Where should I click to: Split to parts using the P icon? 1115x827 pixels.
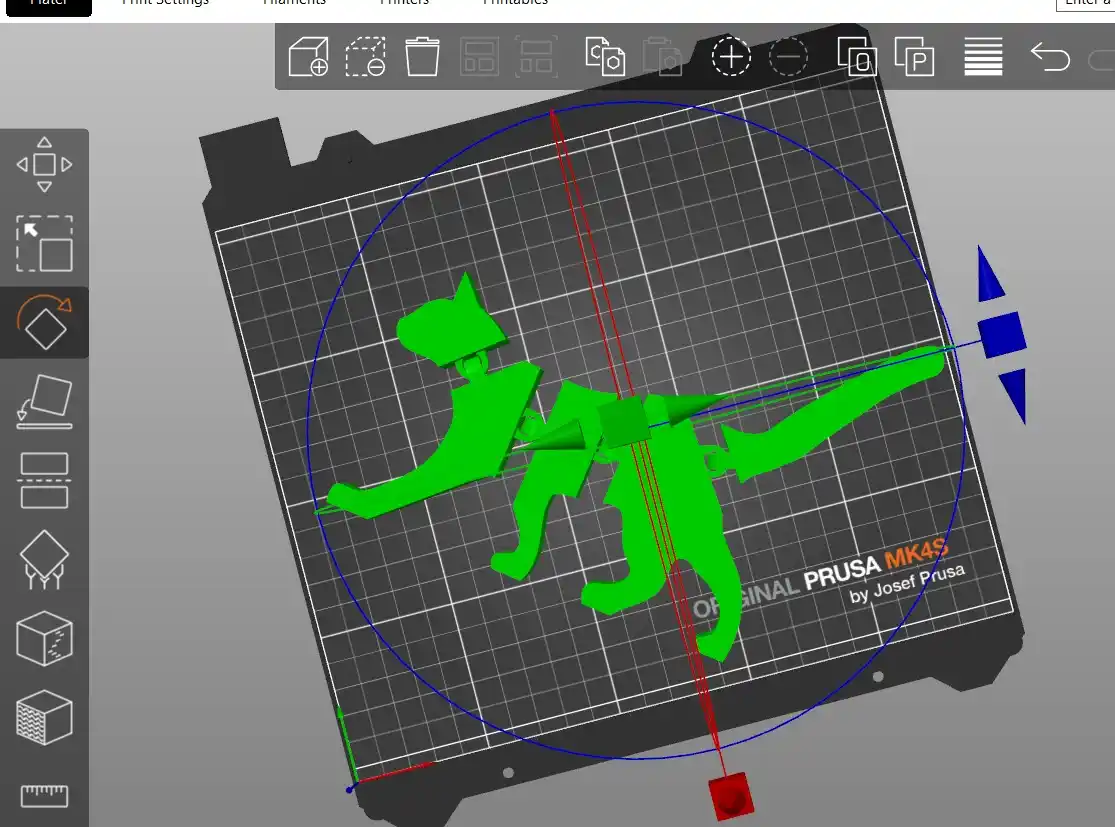pyautogui.click(x=914, y=57)
